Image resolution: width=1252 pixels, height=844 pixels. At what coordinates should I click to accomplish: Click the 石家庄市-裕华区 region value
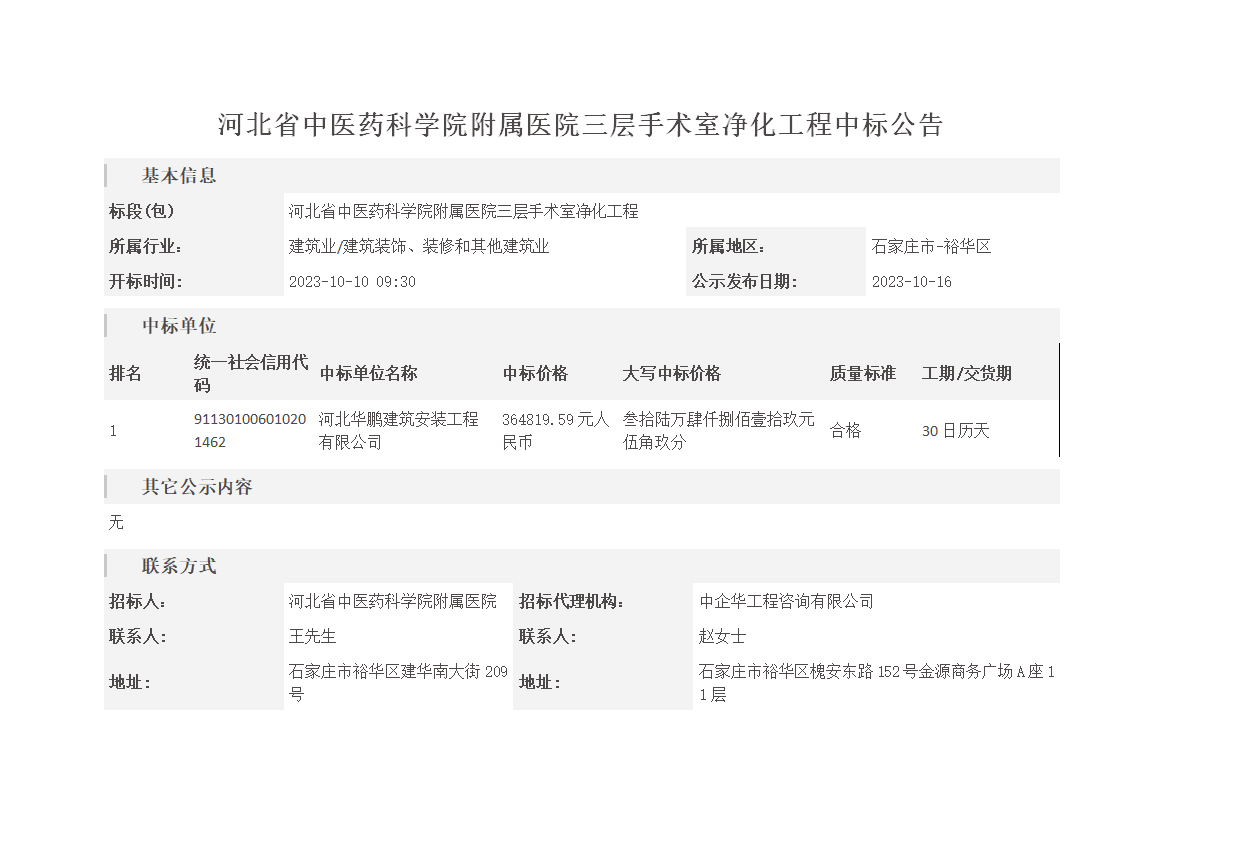[x=931, y=246]
